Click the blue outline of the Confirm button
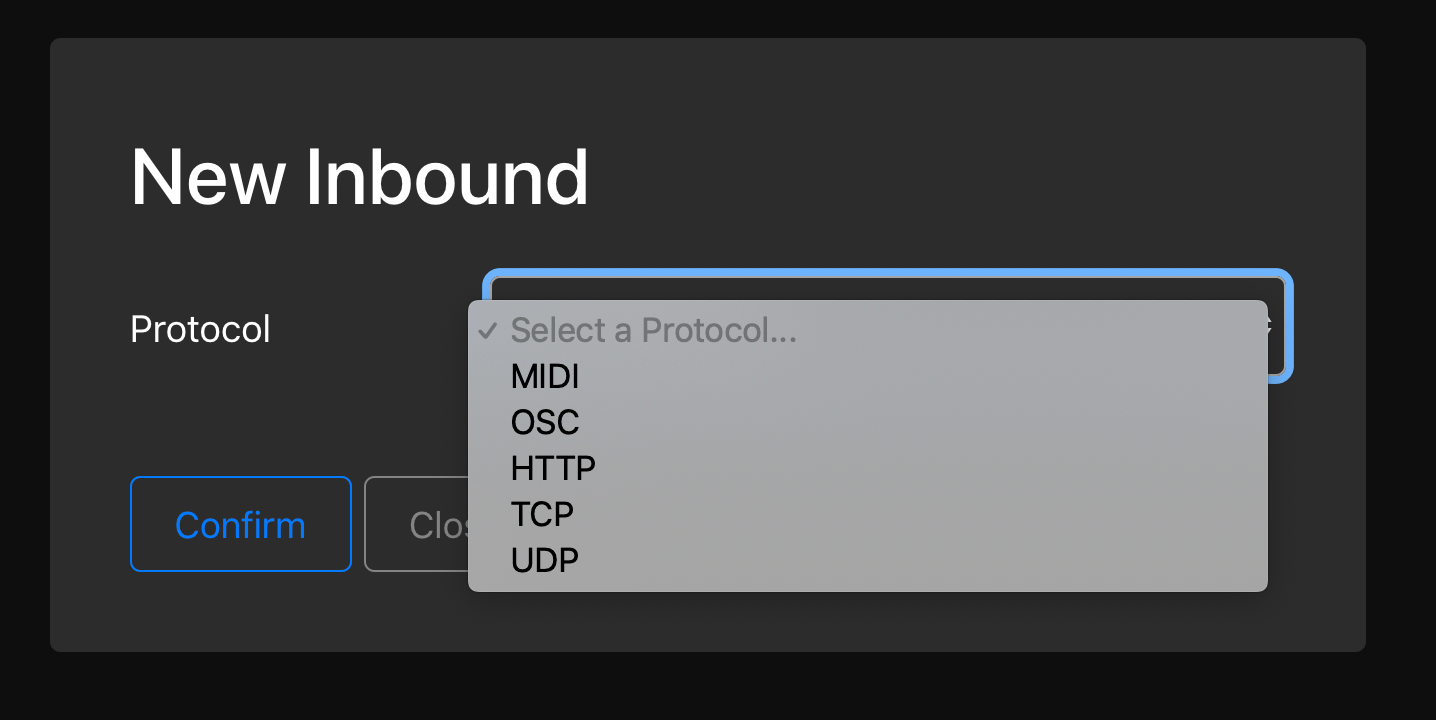 point(132,524)
